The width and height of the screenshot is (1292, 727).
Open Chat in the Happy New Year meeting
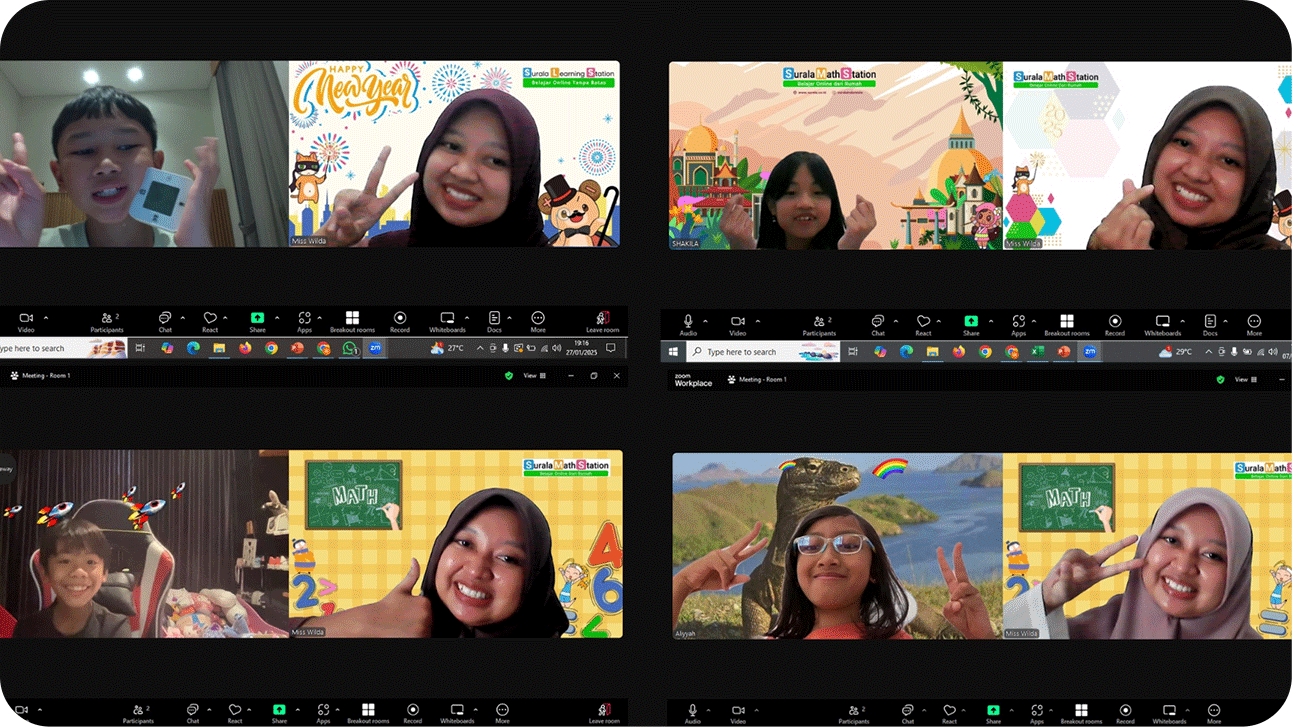165,321
